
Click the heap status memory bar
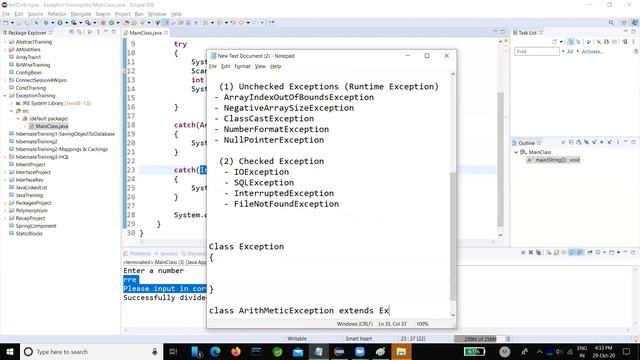click(480, 339)
